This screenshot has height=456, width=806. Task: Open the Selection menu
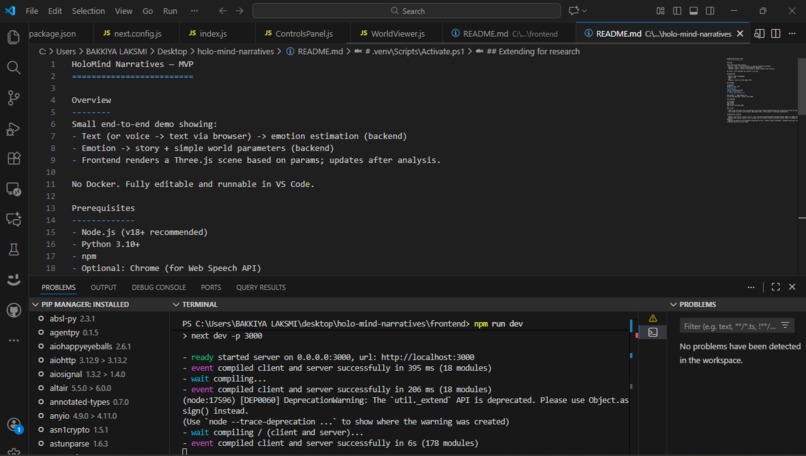(88, 11)
